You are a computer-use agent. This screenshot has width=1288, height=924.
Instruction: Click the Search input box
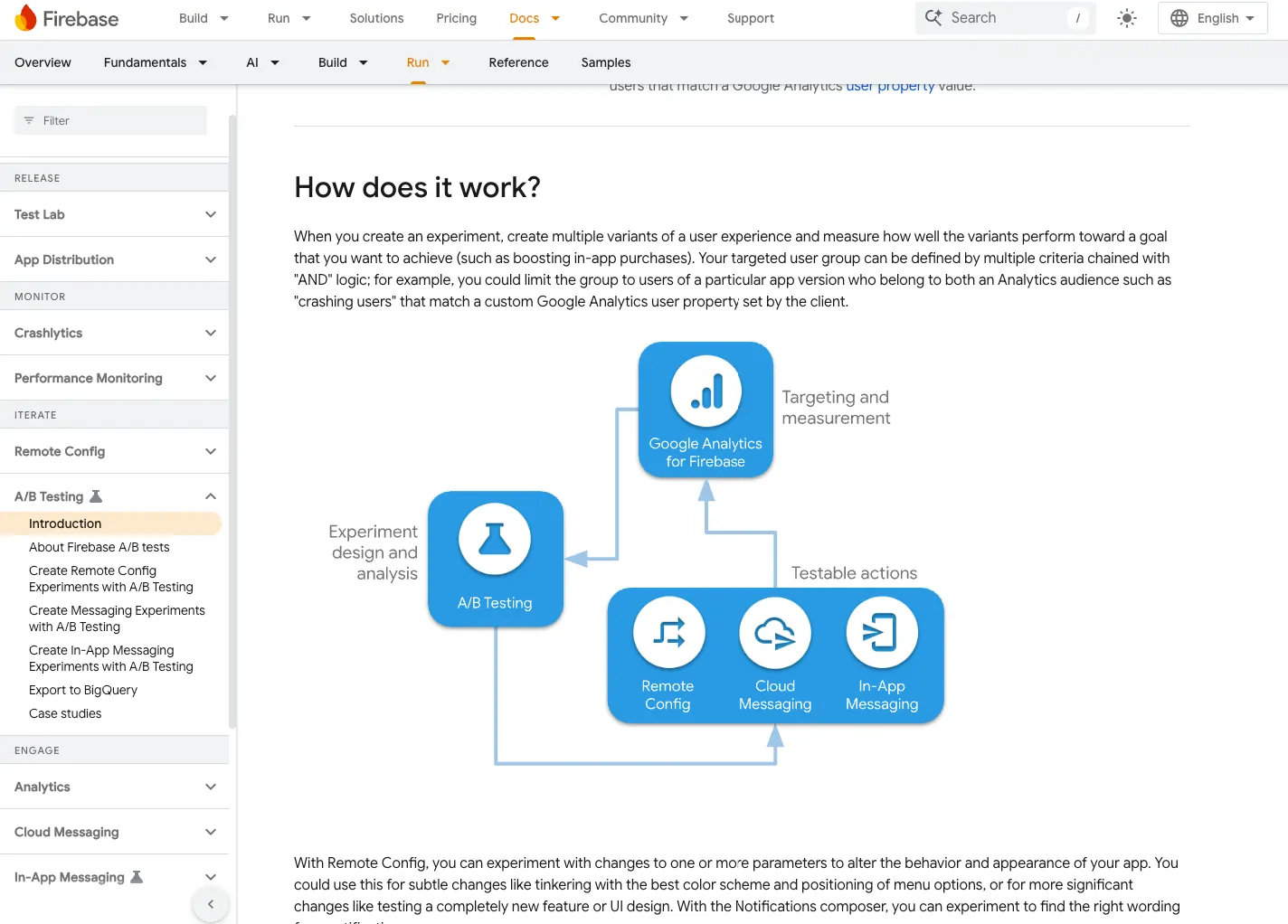(x=1004, y=18)
